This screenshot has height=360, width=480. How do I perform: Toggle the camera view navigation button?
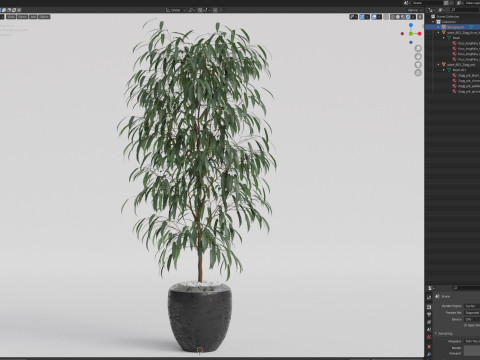point(418,65)
